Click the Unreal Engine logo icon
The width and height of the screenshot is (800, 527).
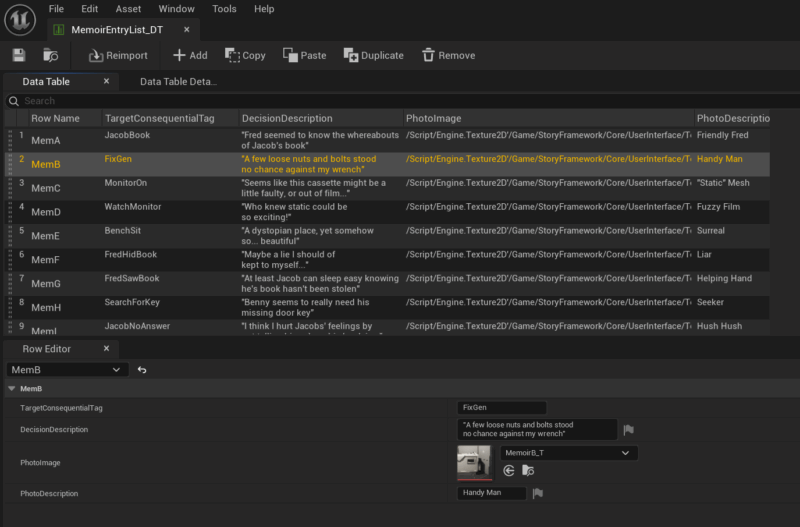click(x=20, y=19)
